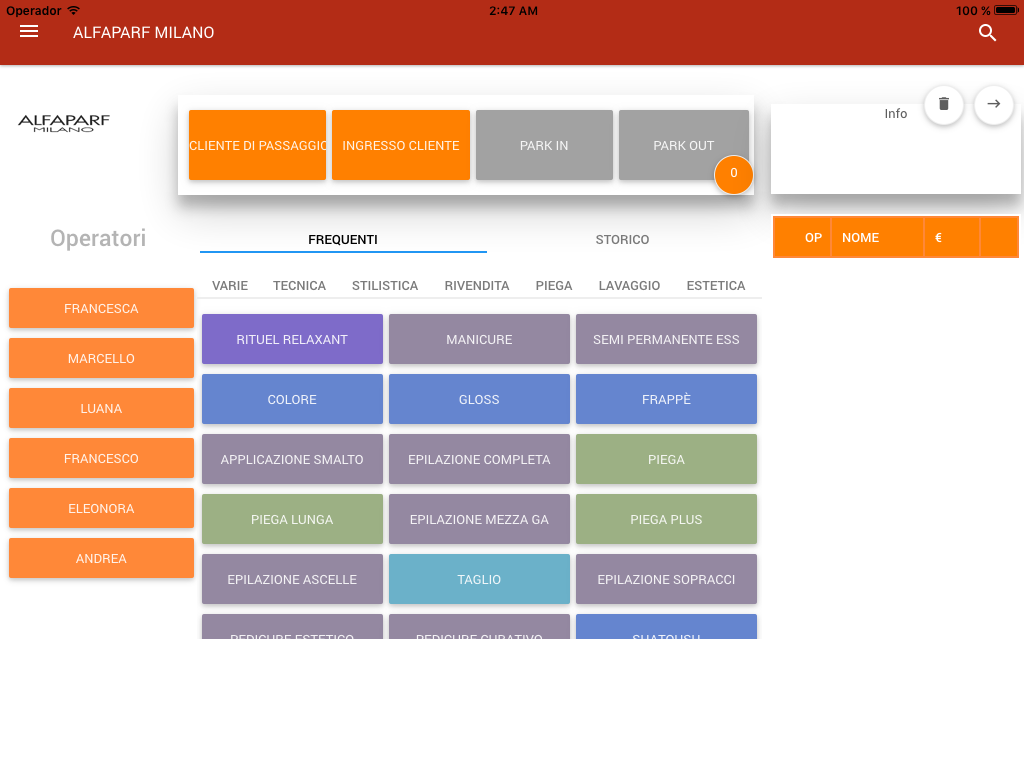1024x768 pixels.
Task: Add MANICURE service
Action: 479,340
